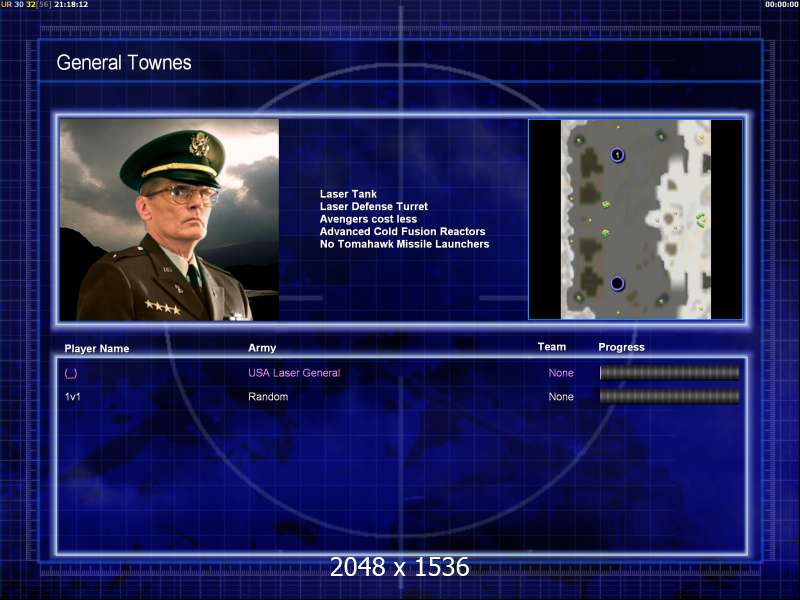Screen dimensions: 800x600
Task: Click the Random army entry
Action: click(268, 396)
